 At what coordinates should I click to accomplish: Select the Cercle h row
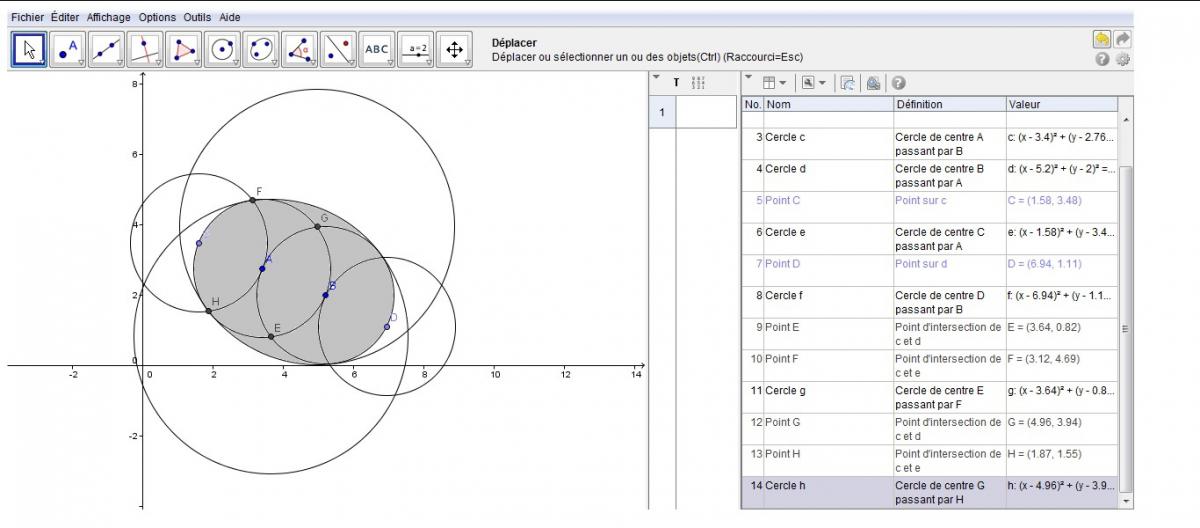pos(930,493)
